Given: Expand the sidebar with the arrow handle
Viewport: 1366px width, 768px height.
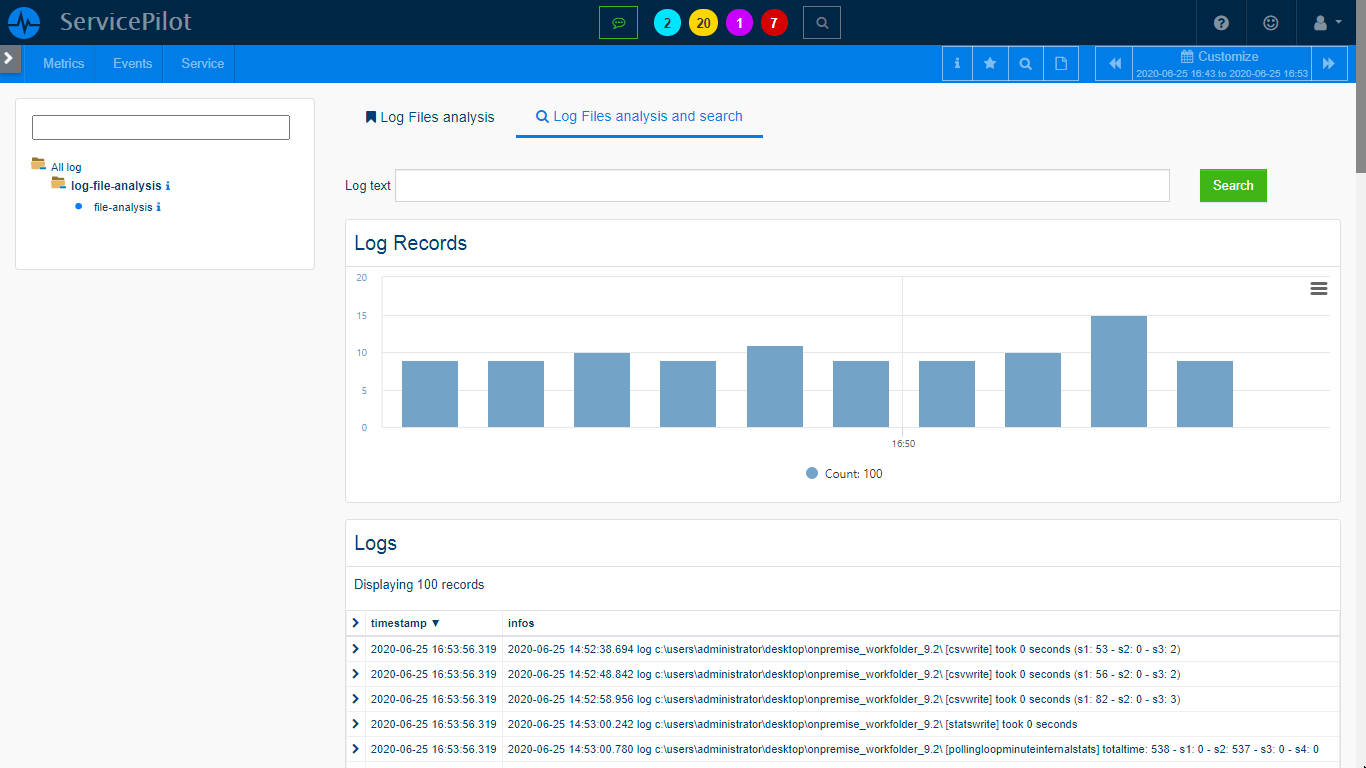Looking at the screenshot, I should coord(9,59).
